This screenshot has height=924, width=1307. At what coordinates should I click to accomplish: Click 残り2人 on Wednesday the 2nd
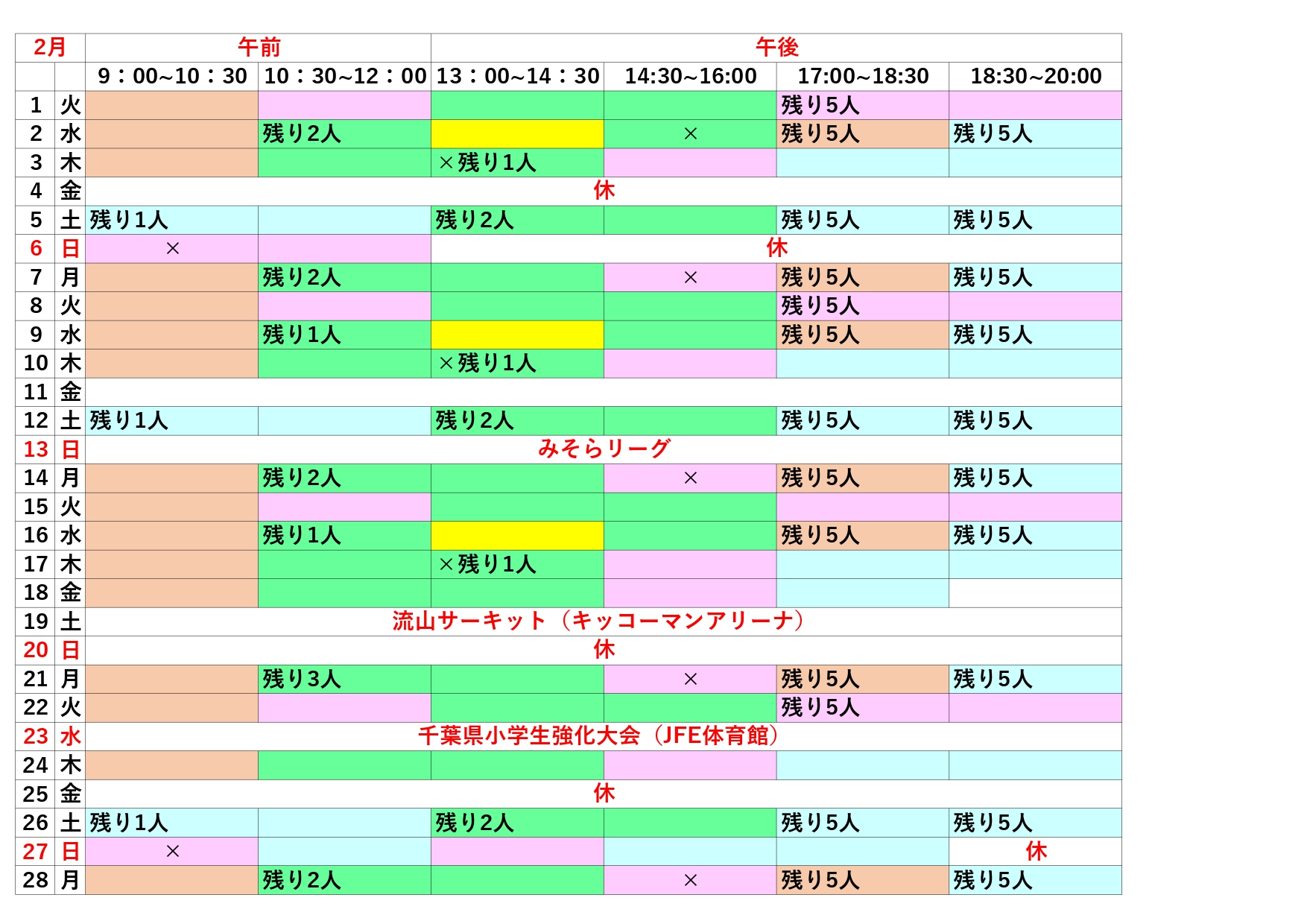[x=302, y=133]
